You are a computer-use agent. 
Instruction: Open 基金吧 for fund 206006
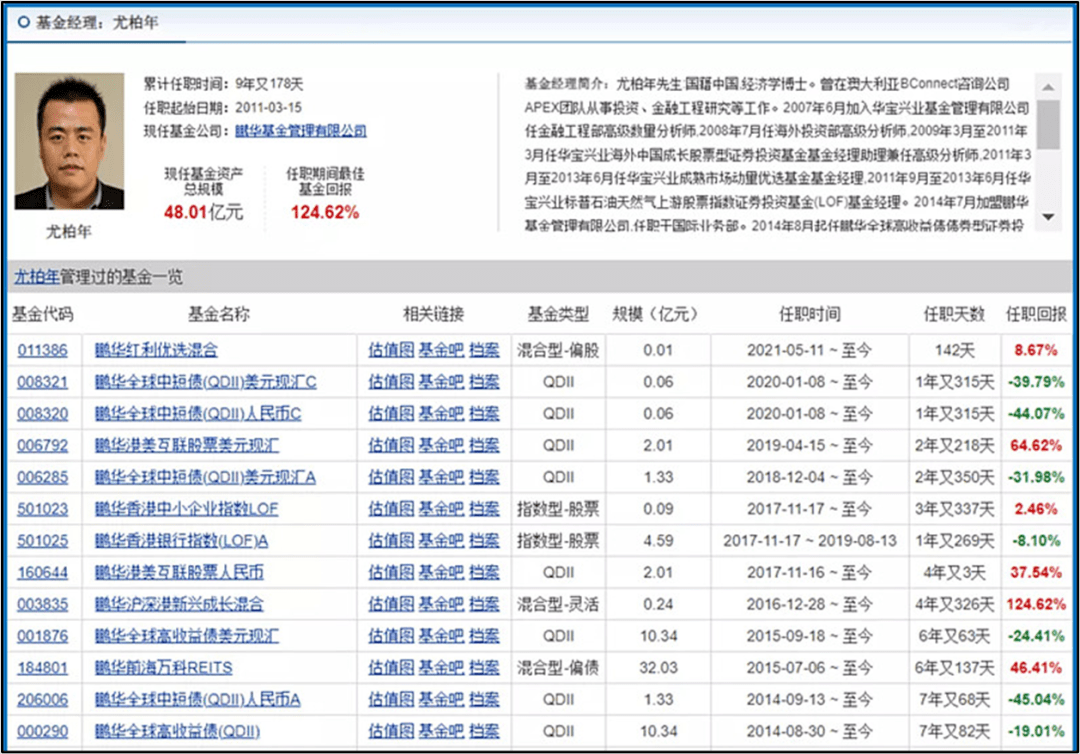click(x=442, y=700)
